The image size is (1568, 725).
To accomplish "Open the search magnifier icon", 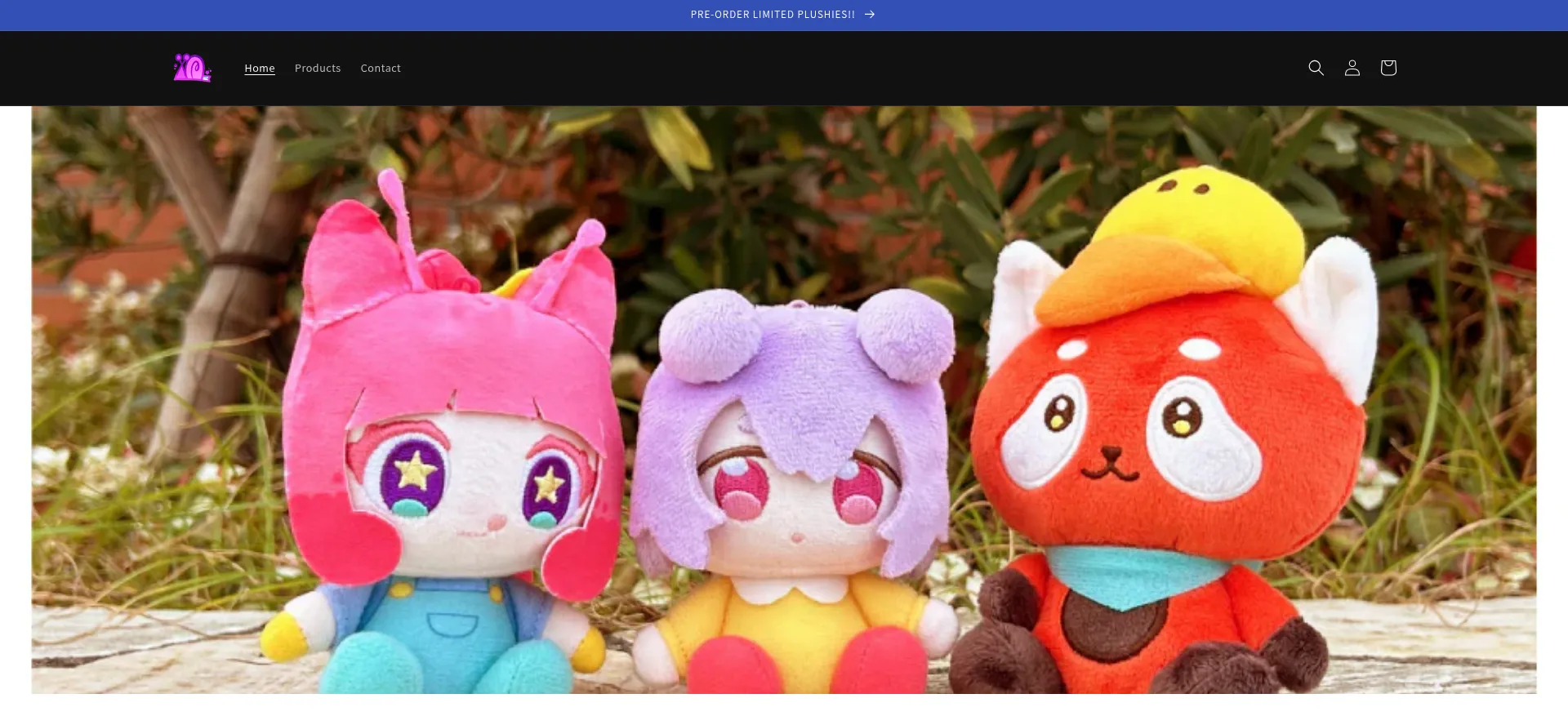I will click(1316, 68).
